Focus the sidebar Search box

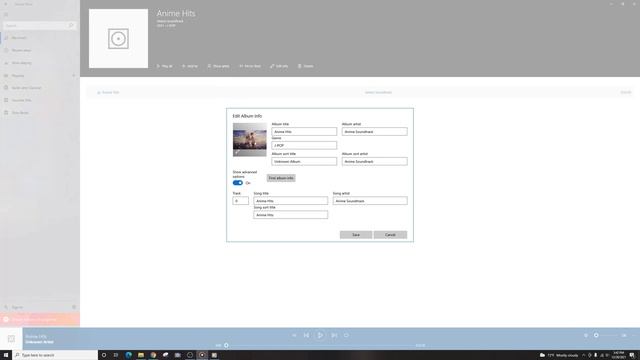[x=39, y=25]
